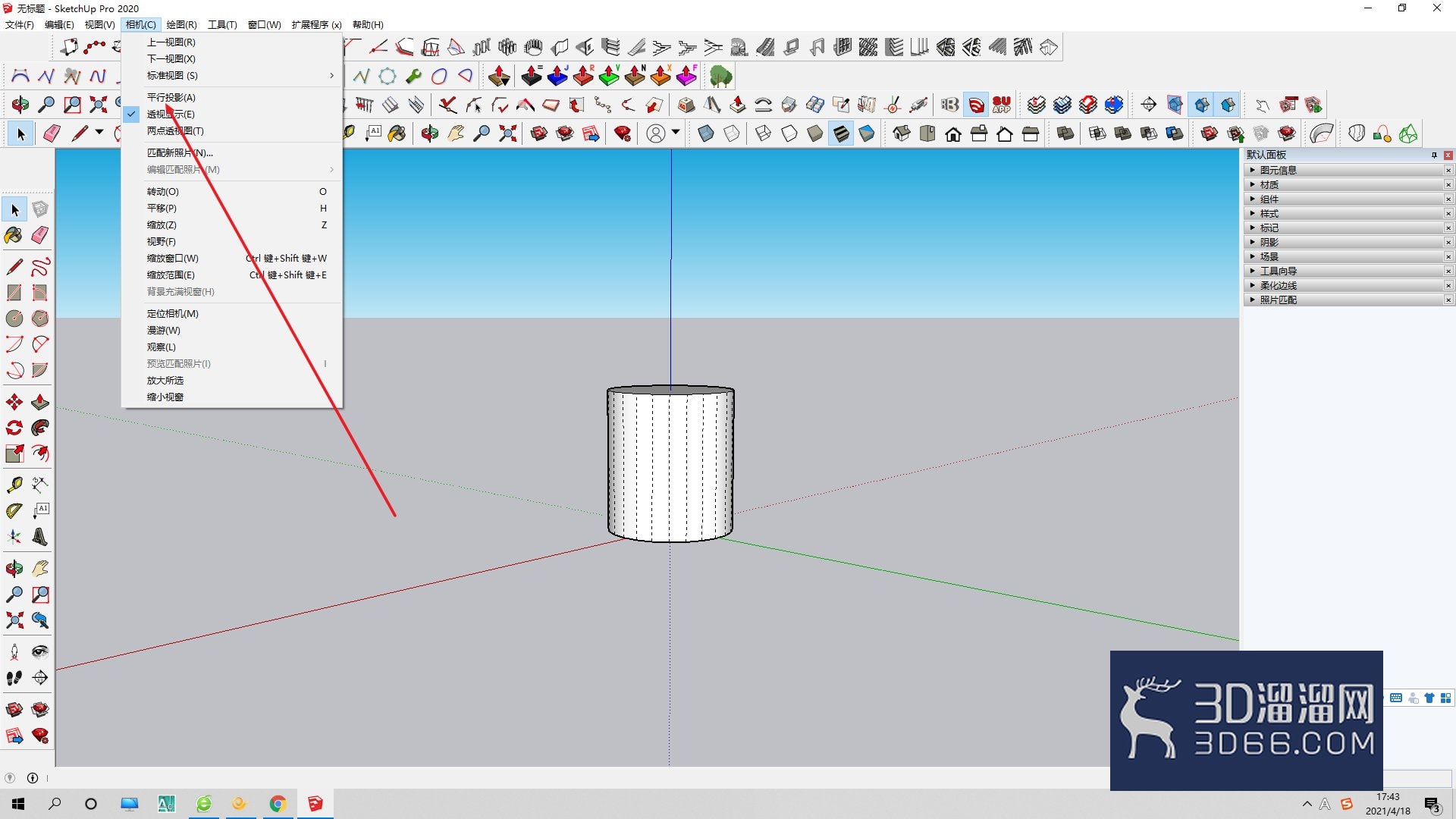
Task: Click the green wrench icon in the toolbar
Action: pos(413,76)
